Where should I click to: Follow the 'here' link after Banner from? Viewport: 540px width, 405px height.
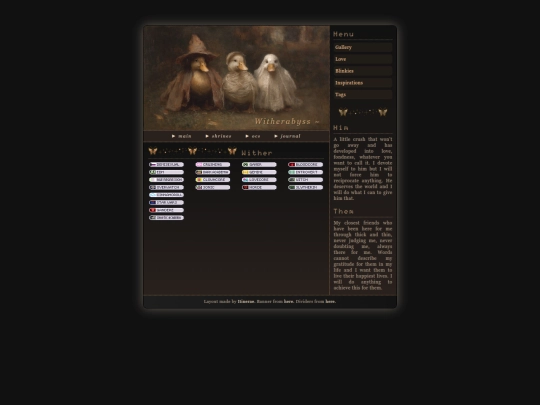pos(289,302)
